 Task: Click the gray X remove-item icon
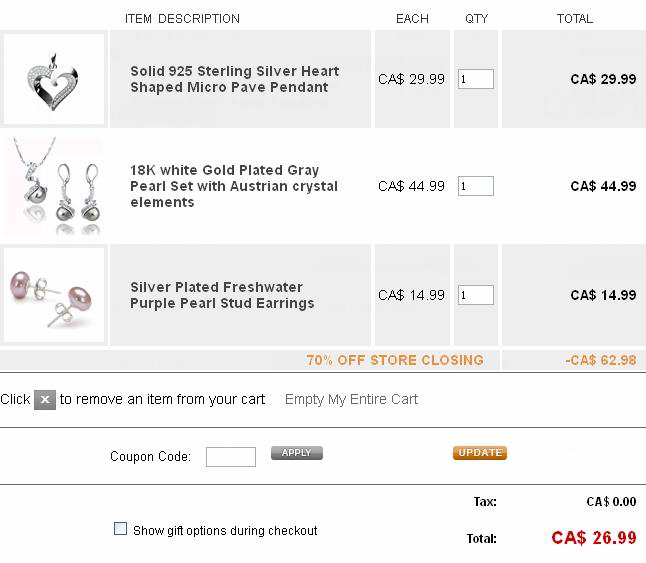[45, 400]
